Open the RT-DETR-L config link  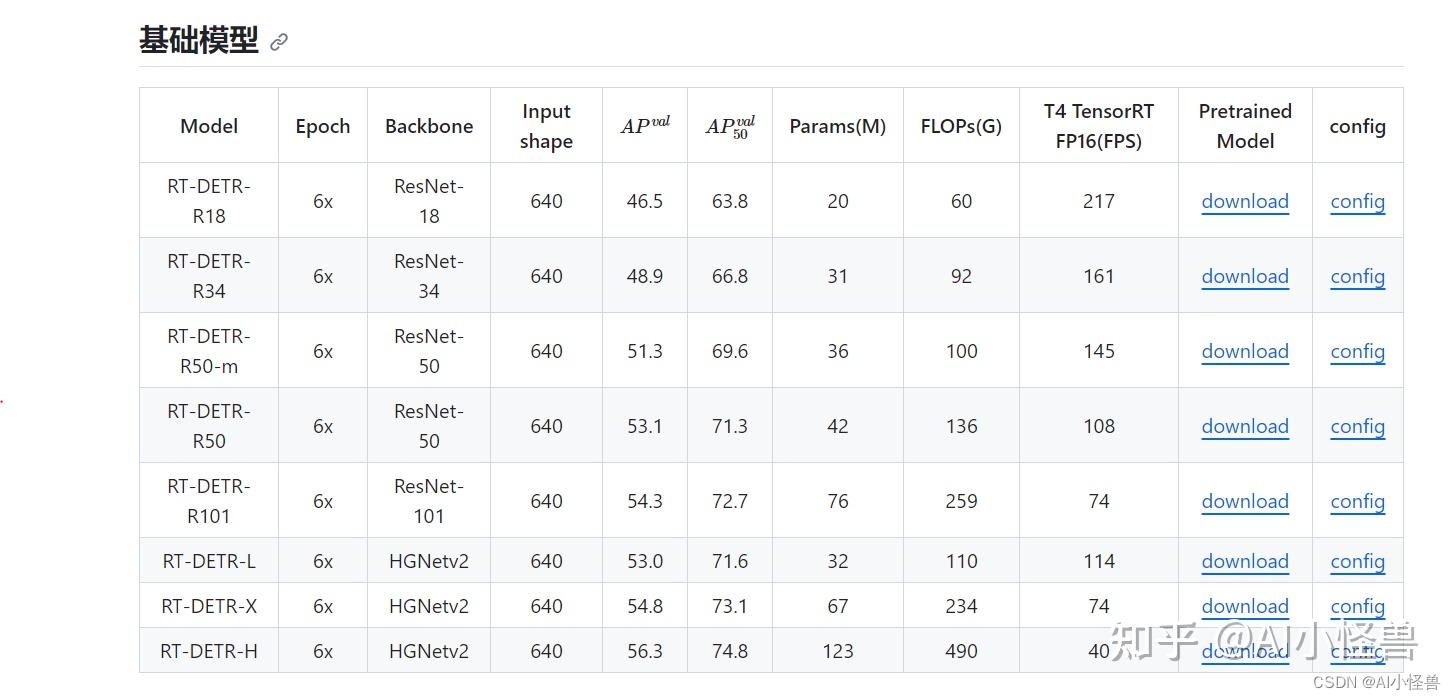point(1357,561)
